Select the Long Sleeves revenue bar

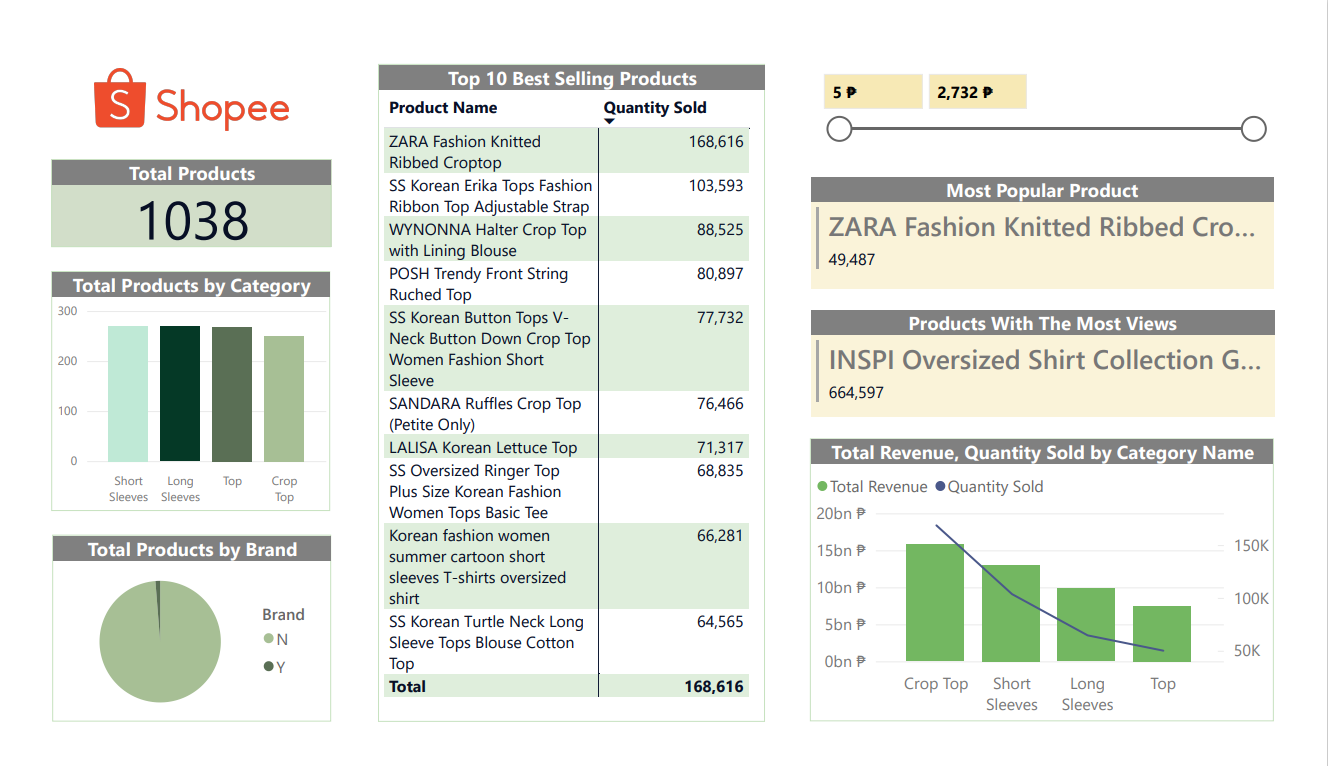pyautogui.click(x=1086, y=625)
